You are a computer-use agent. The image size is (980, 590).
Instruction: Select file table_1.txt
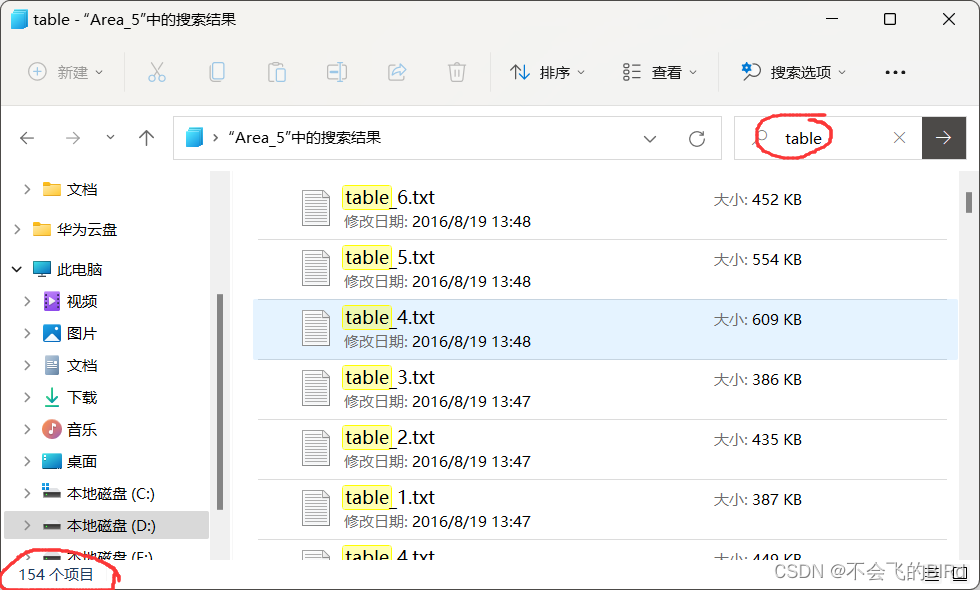pyautogui.click(x=602, y=509)
